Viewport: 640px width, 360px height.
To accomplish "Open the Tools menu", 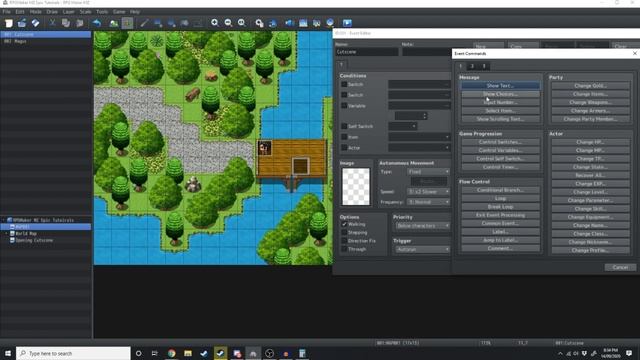I will (102, 12).
